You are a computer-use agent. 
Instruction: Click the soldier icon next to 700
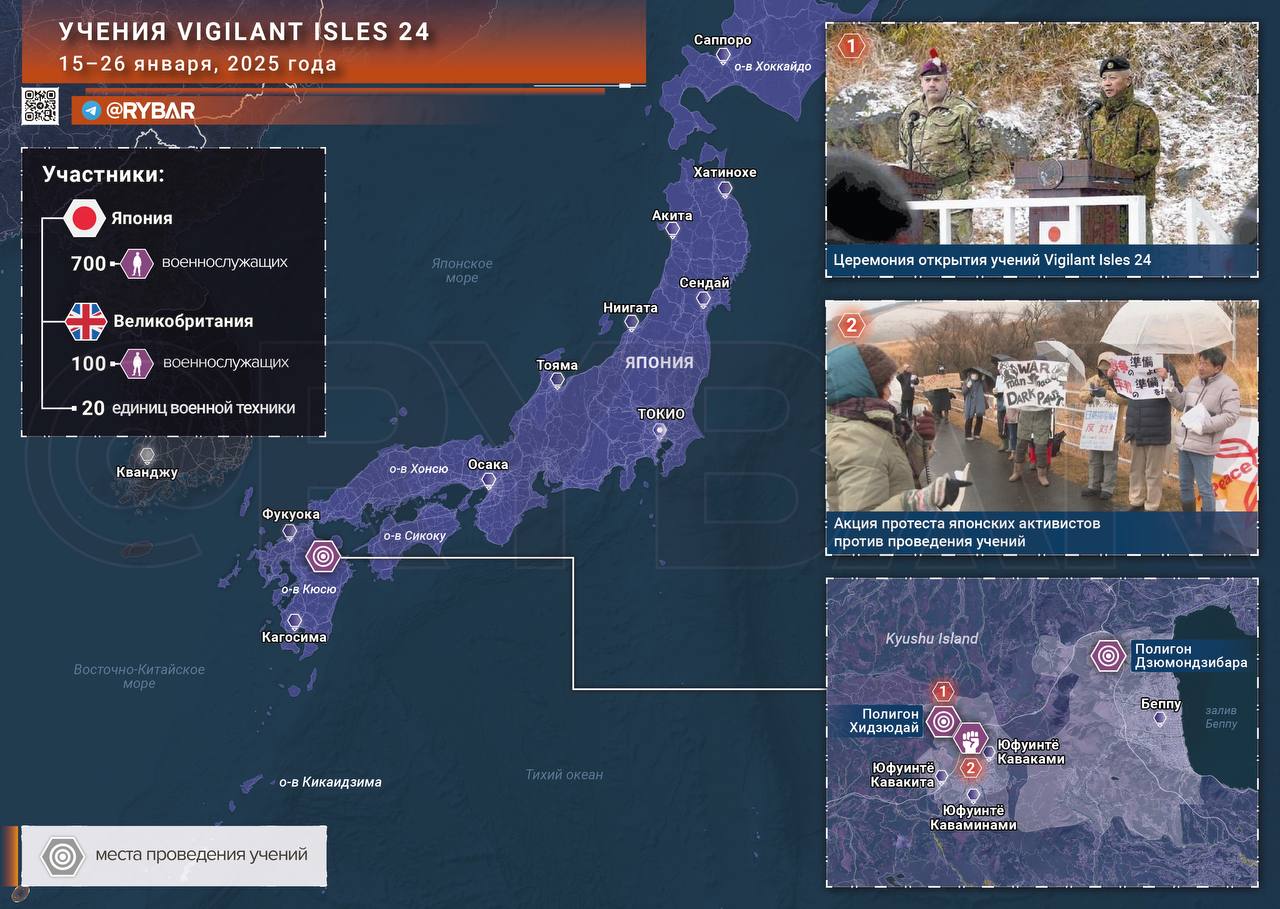(x=136, y=264)
